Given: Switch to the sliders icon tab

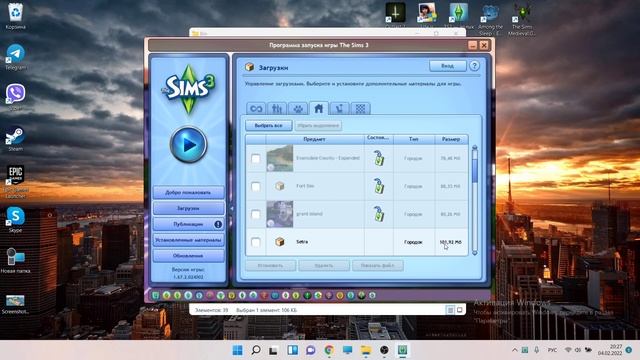Looking at the screenshot, I should pos(277,109).
